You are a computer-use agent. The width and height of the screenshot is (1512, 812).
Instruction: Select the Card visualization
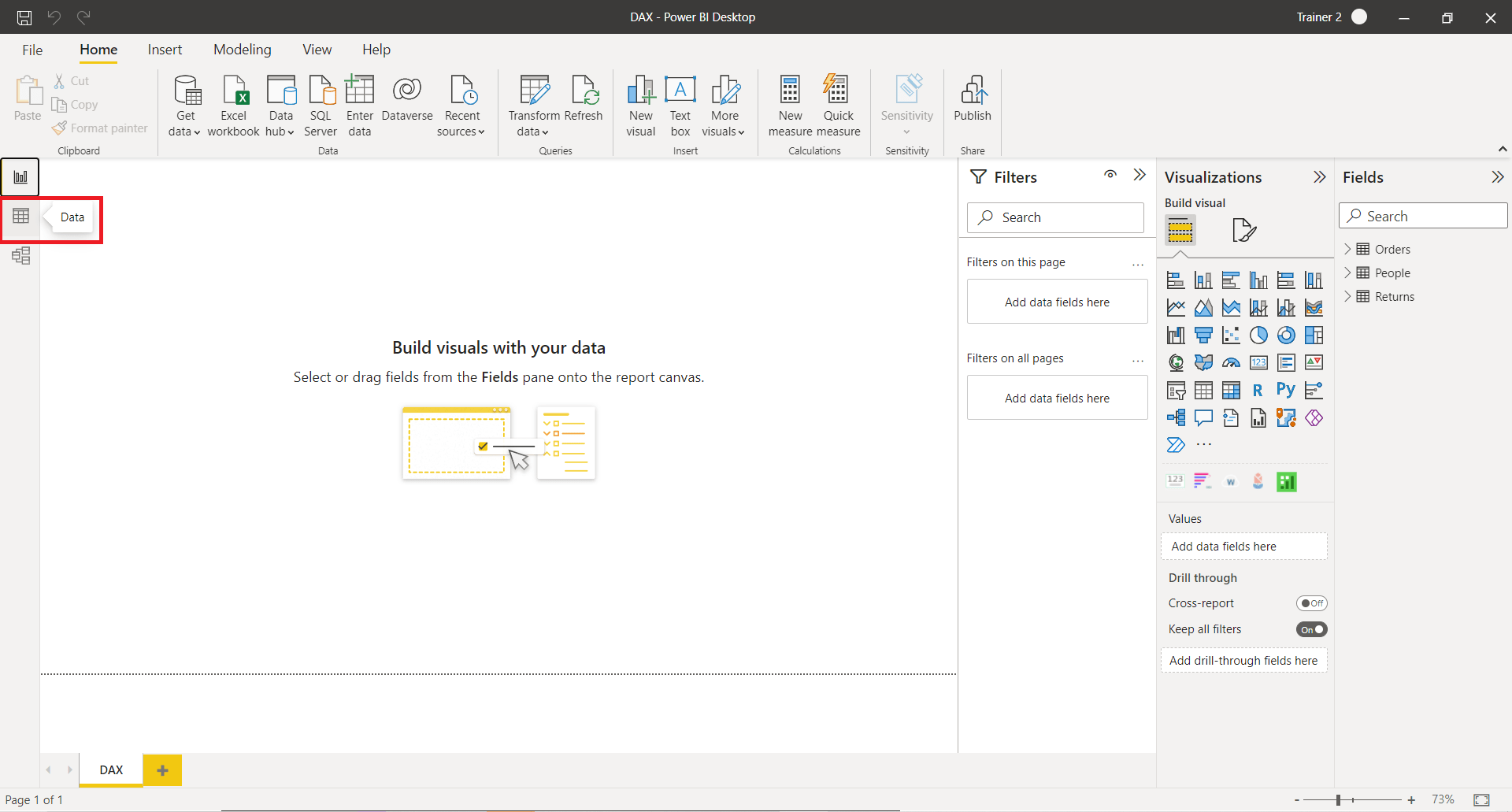[x=1258, y=362]
